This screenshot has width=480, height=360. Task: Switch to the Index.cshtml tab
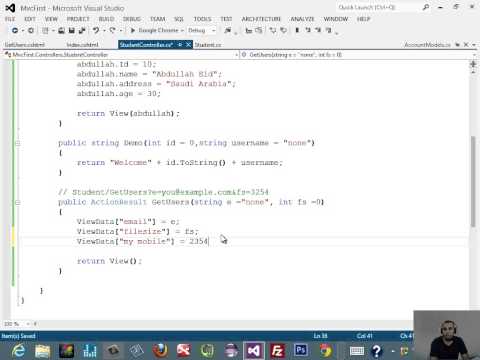pos(82,44)
